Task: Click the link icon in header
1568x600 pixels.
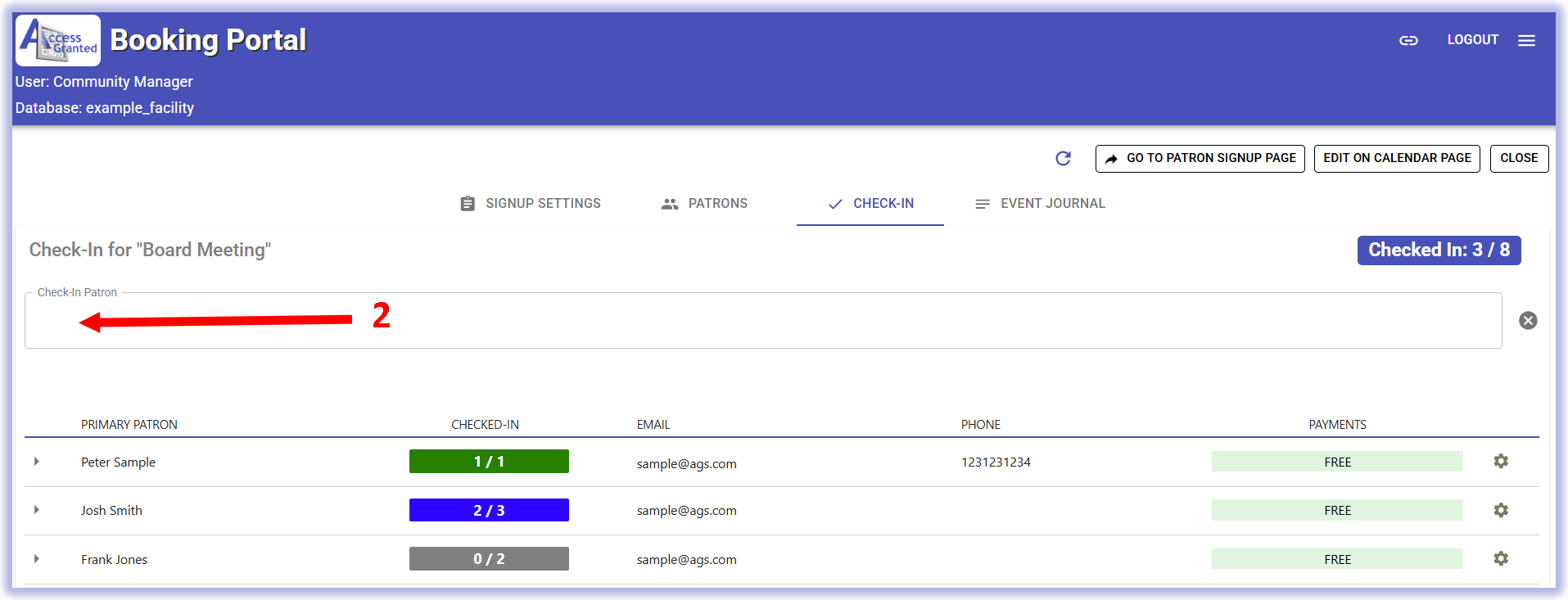Action: [1408, 40]
